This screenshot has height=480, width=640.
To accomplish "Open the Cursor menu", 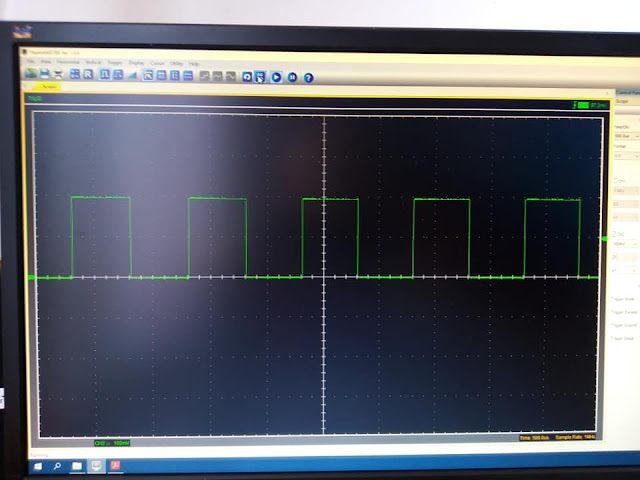I will click(x=157, y=63).
